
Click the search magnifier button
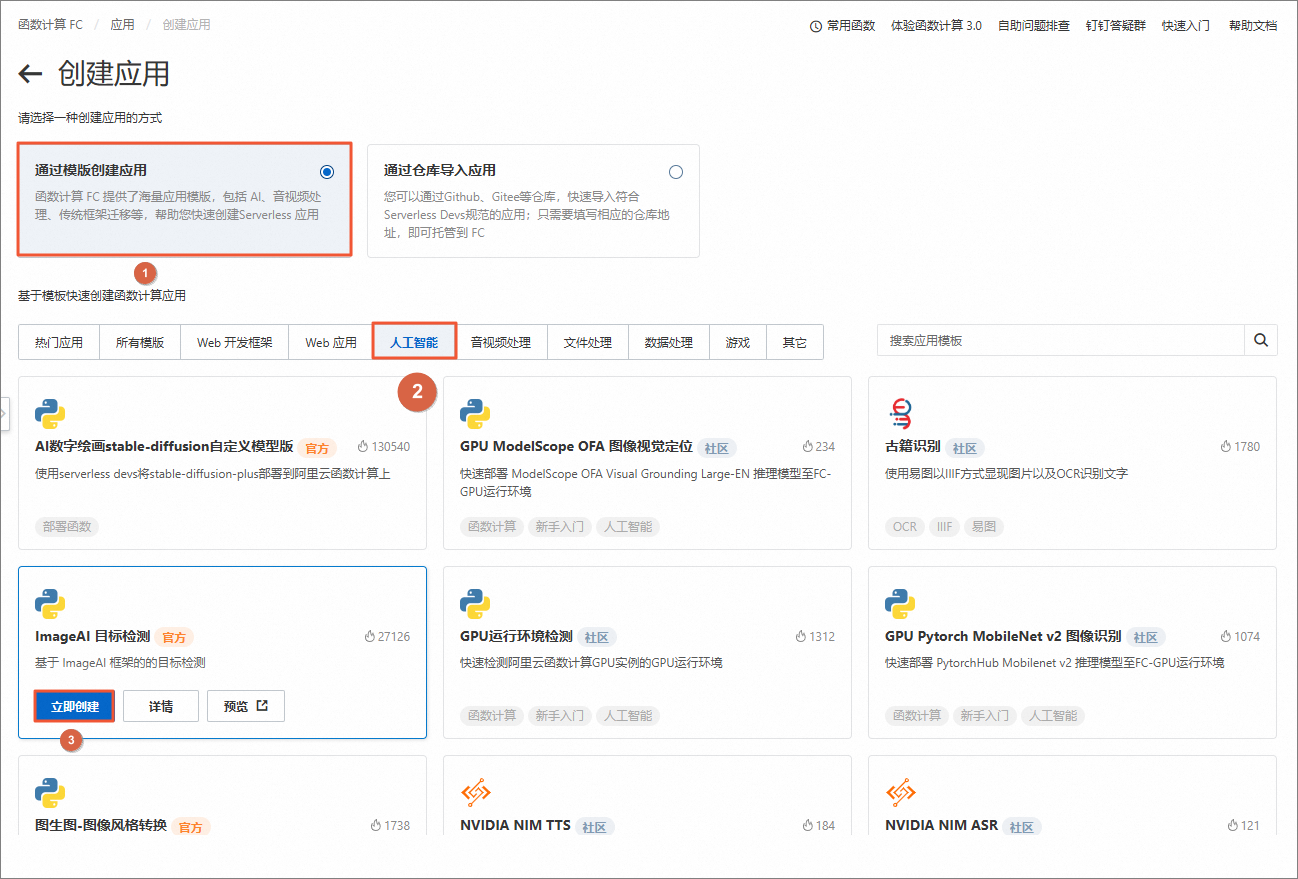click(1261, 341)
